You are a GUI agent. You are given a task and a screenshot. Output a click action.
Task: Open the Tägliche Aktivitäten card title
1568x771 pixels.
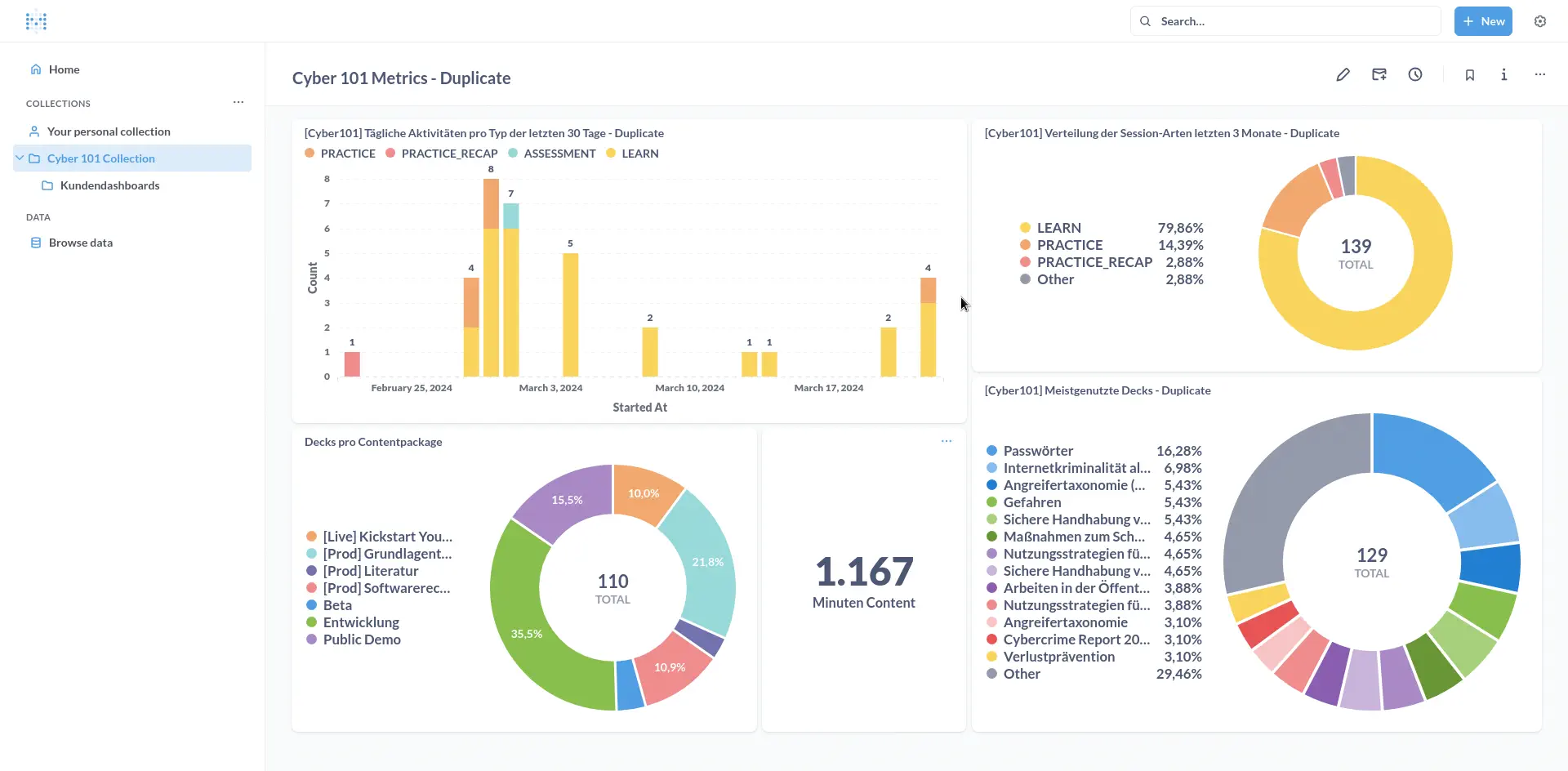pos(484,133)
